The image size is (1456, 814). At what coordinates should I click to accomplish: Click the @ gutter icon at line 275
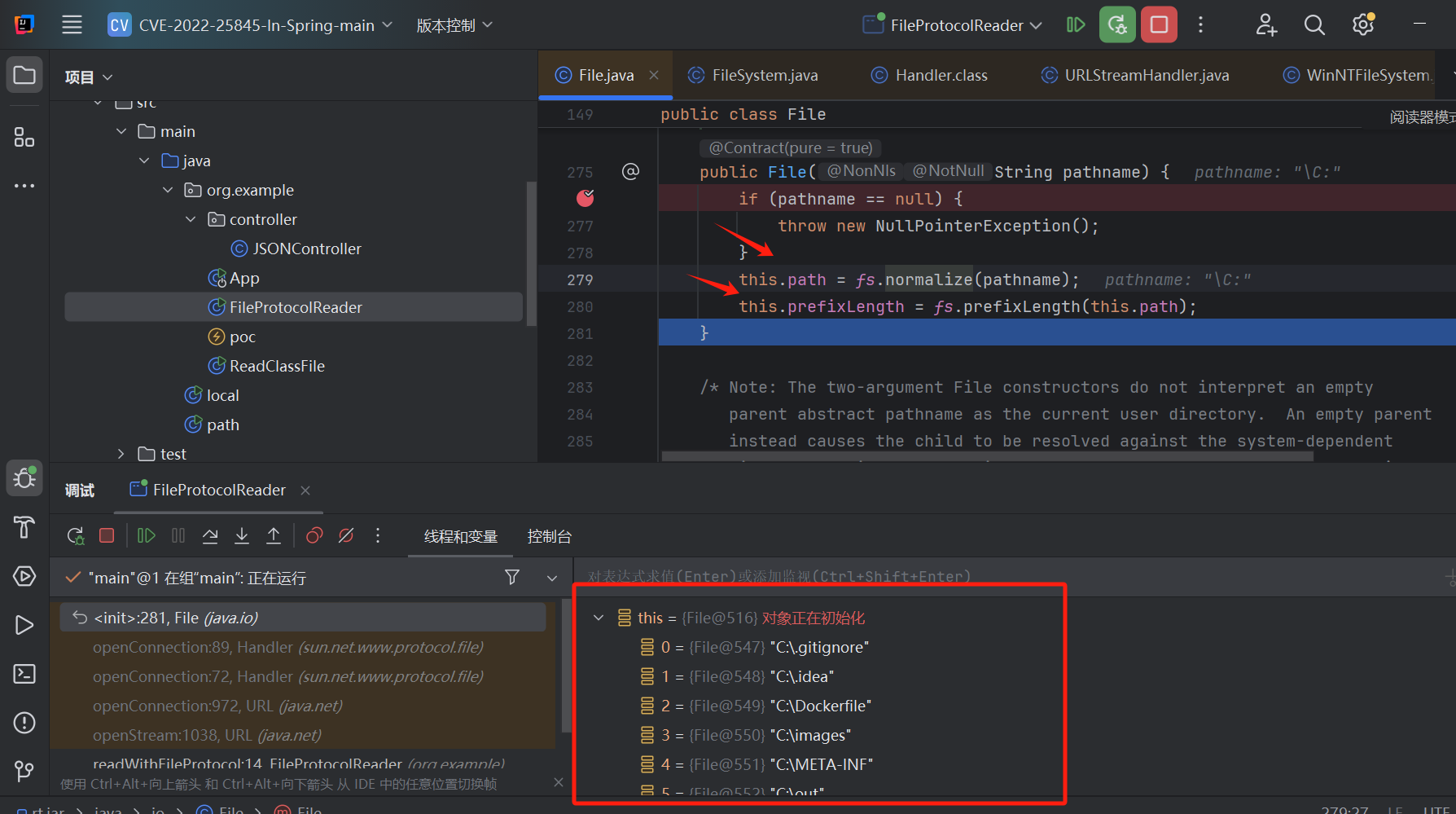(630, 171)
